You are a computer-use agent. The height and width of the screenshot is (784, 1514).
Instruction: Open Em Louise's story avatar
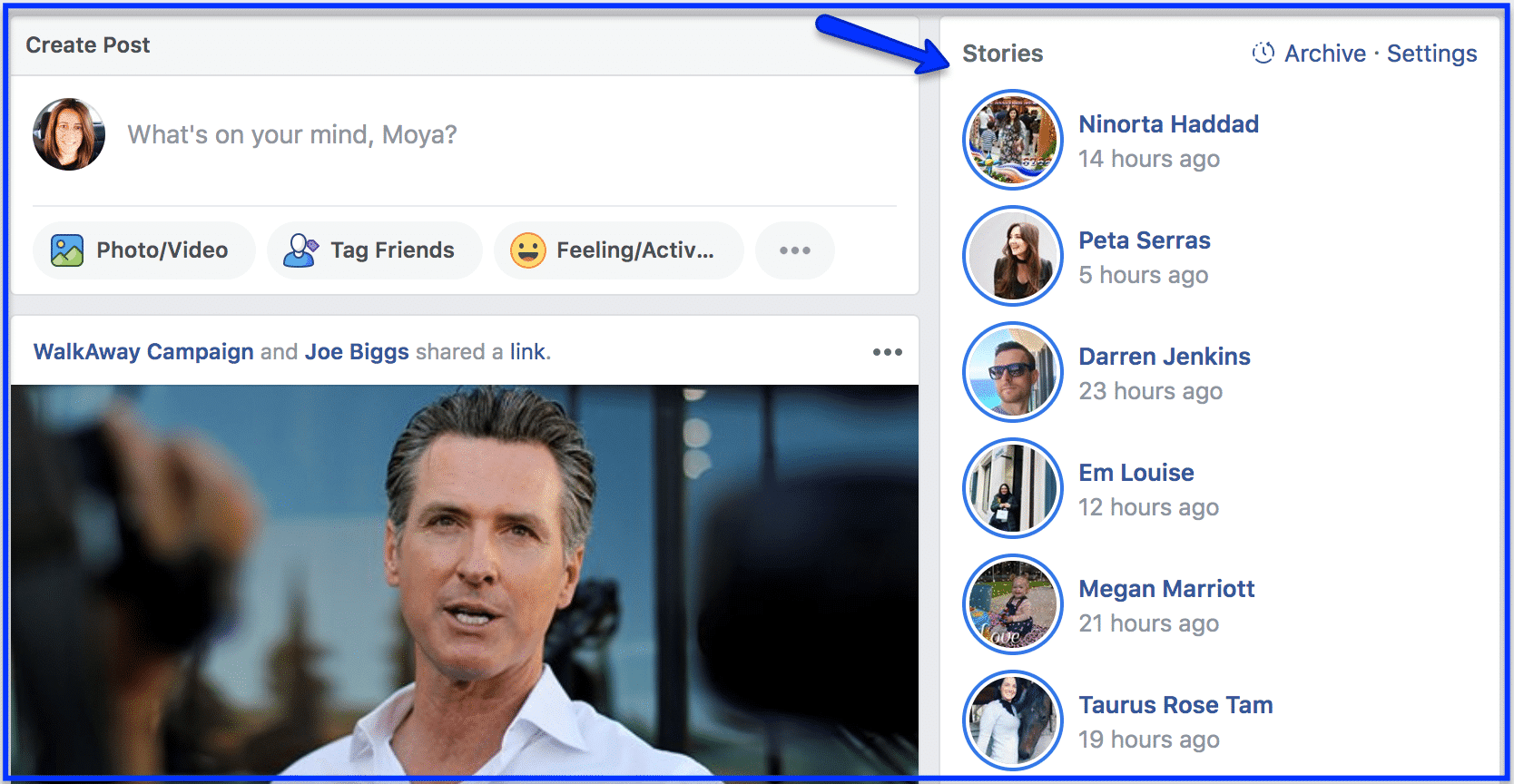(x=1013, y=488)
